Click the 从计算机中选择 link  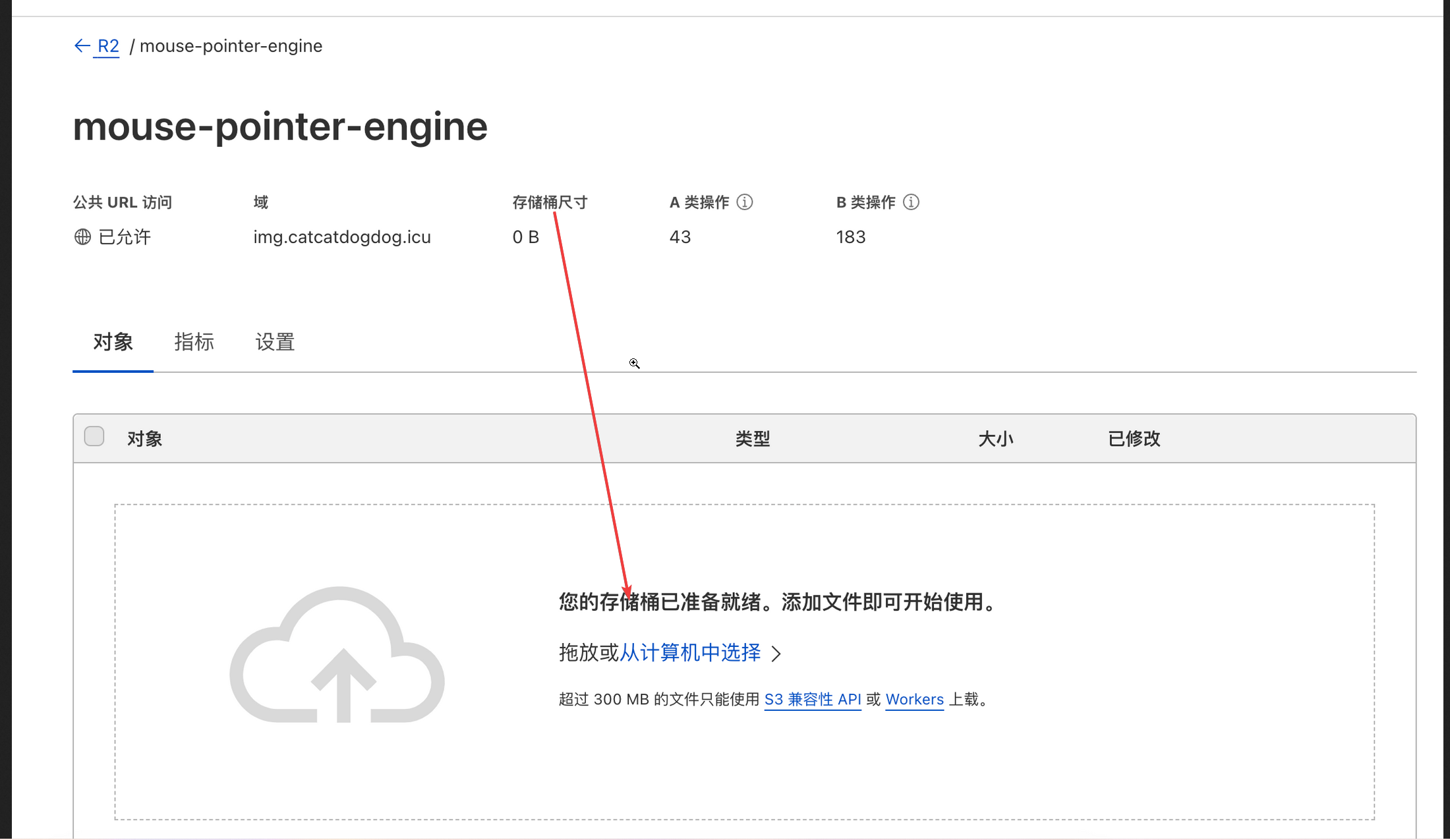[x=690, y=653]
